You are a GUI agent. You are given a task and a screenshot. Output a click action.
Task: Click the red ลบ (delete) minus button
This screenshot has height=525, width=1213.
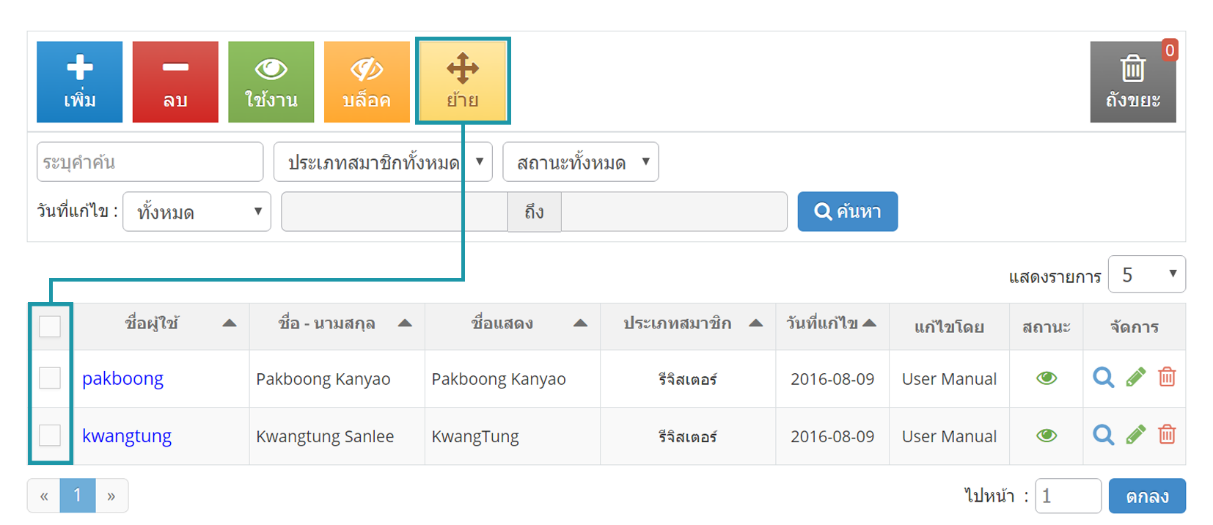tap(175, 82)
